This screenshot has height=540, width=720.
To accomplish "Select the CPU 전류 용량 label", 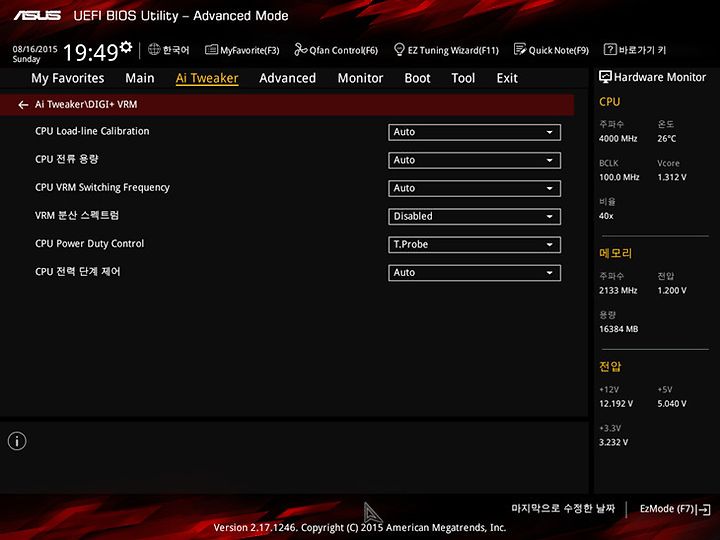I will (67, 159).
